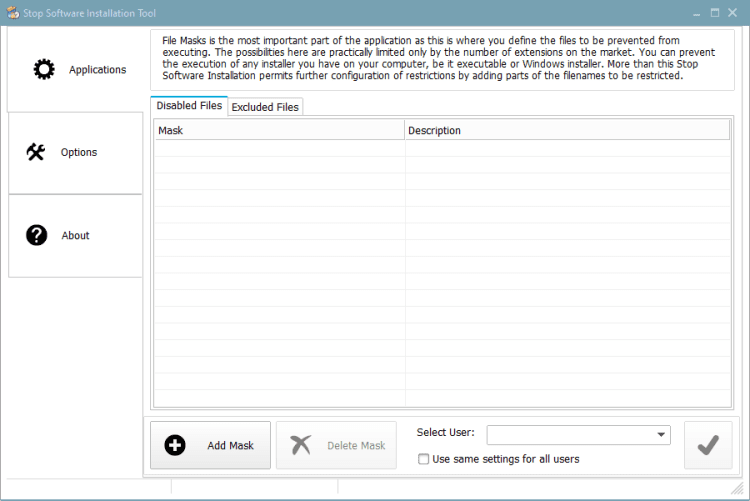Screen dimensions: 750x501
Task: Click inside the Select User combo box
Action: click(578, 435)
